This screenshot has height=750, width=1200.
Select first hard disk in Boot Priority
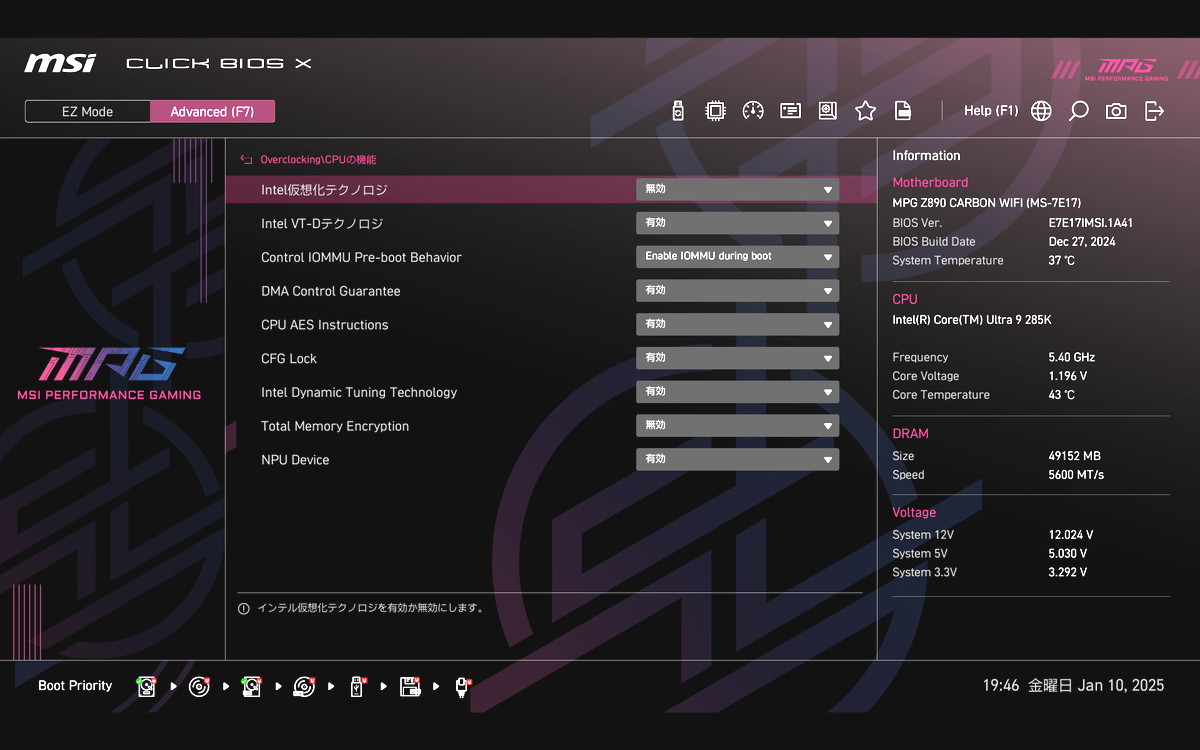pos(147,686)
